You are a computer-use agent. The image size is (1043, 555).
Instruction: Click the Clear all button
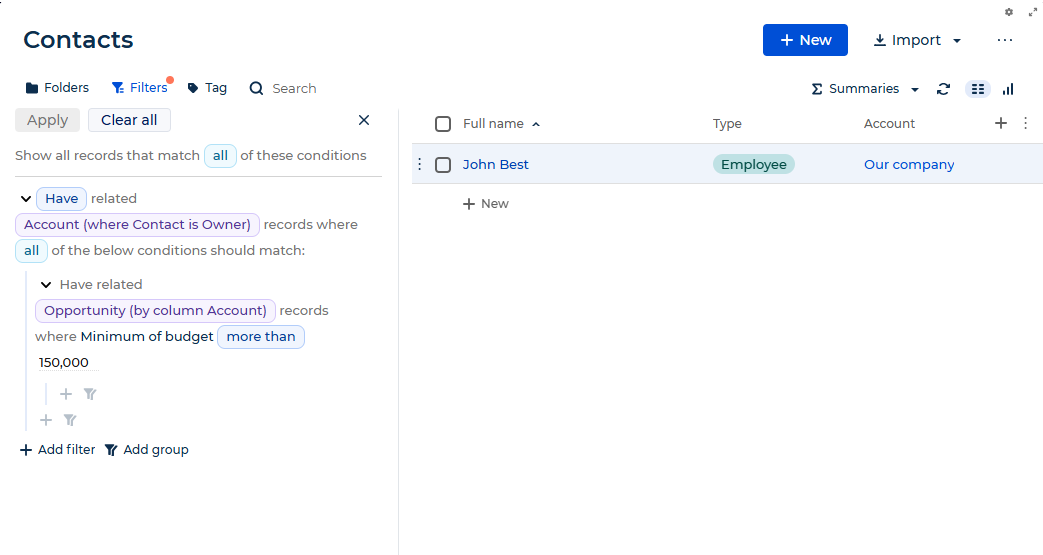click(x=129, y=120)
